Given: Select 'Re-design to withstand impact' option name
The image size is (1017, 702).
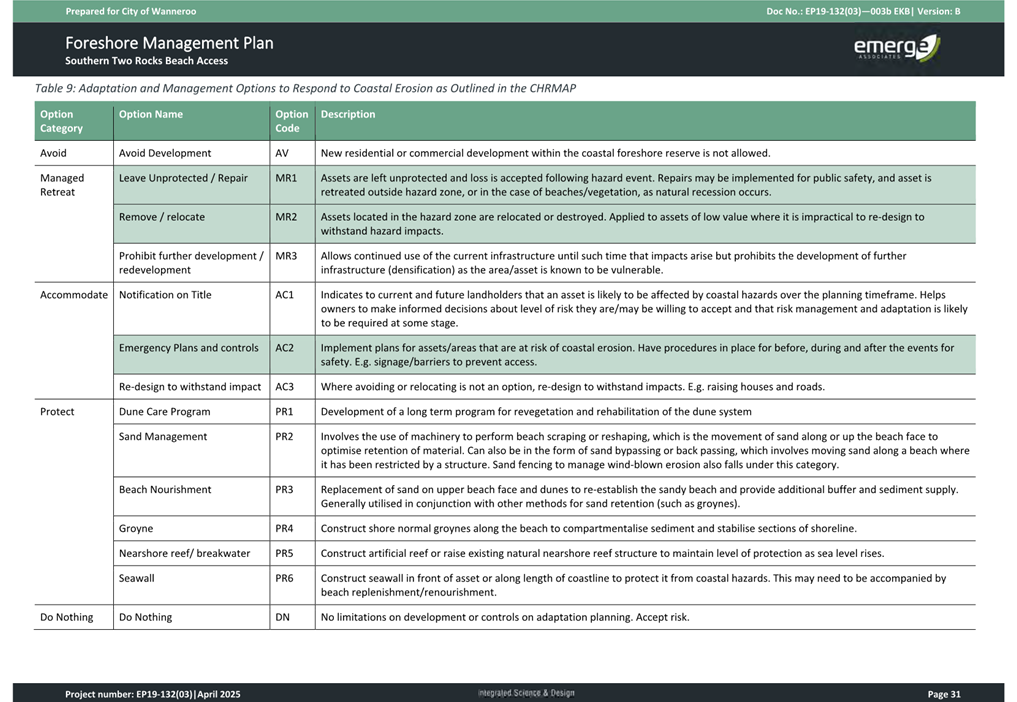Looking at the screenshot, I should click(190, 387).
